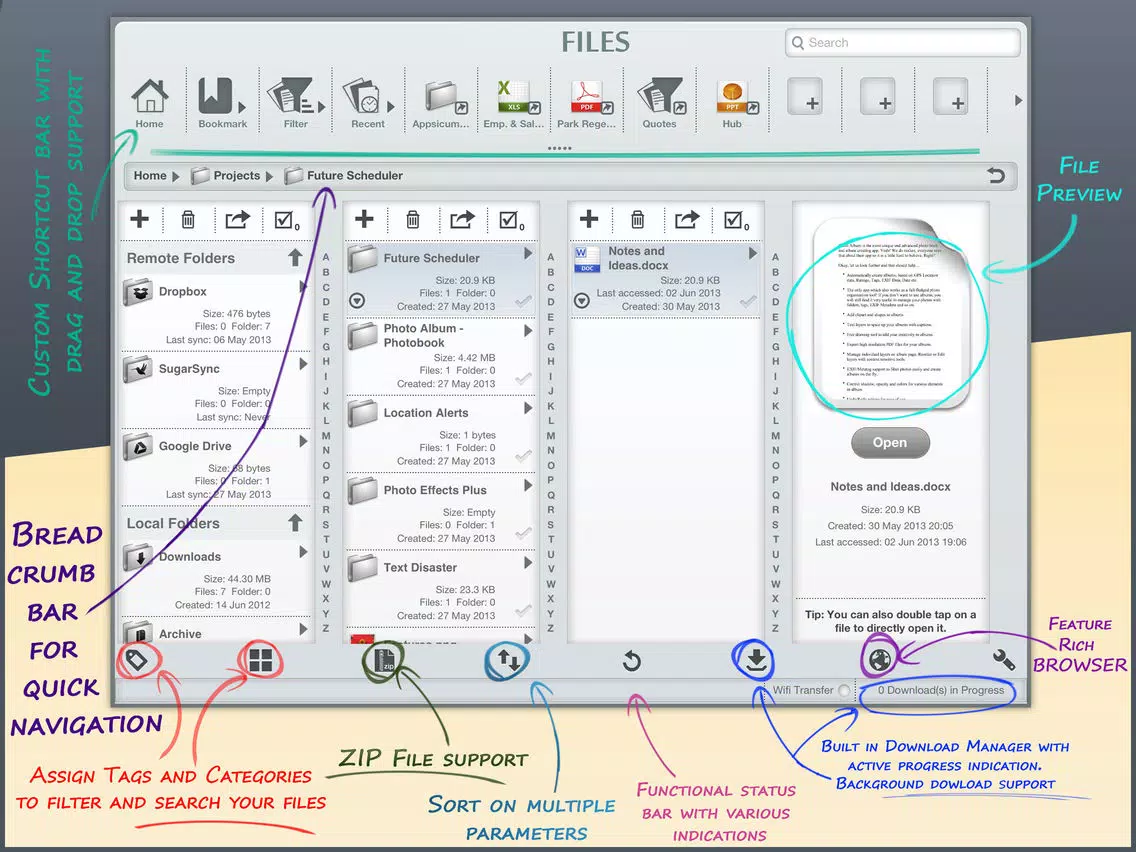Check the Text Disaster checkmark
The image size is (1136, 852).
click(x=523, y=611)
